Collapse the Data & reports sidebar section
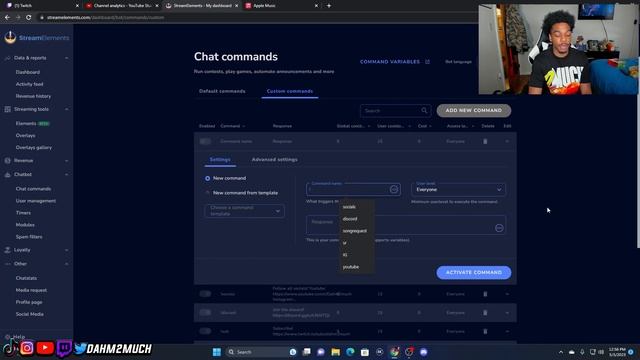The width and height of the screenshot is (640, 360). 67,58
